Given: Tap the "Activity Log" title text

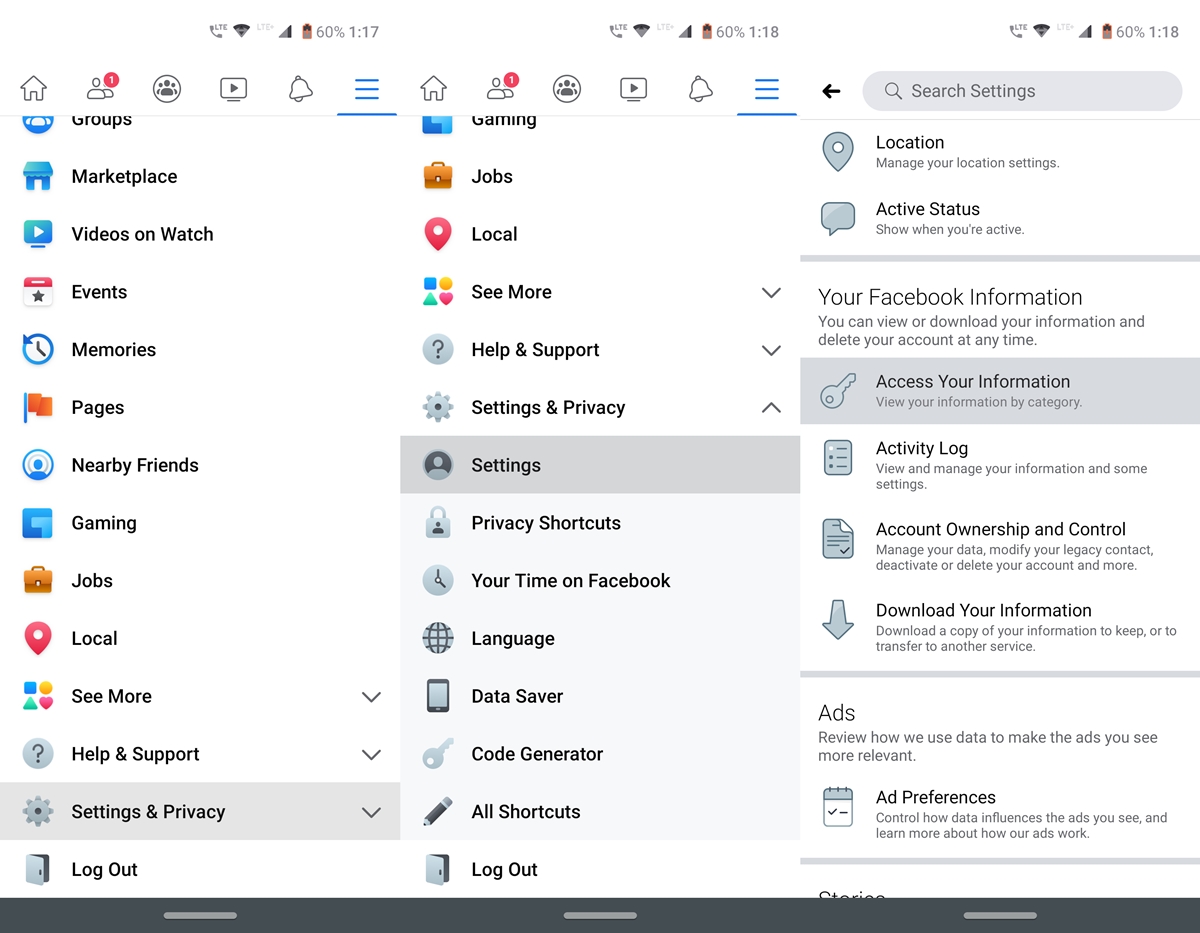Looking at the screenshot, I should click(922, 449).
